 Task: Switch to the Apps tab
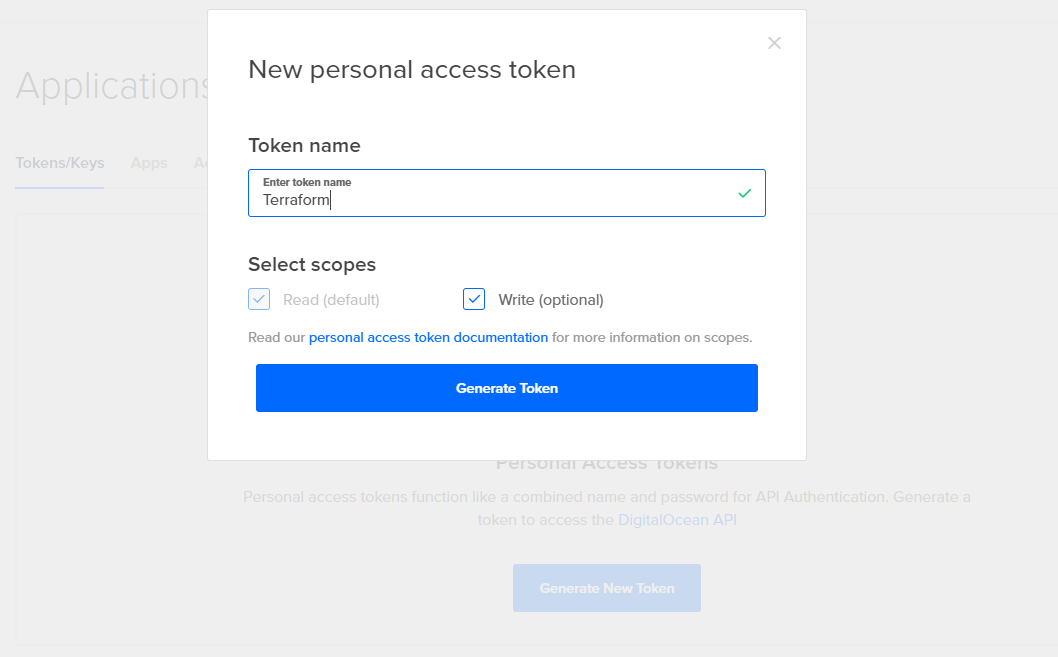(x=148, y=163)
